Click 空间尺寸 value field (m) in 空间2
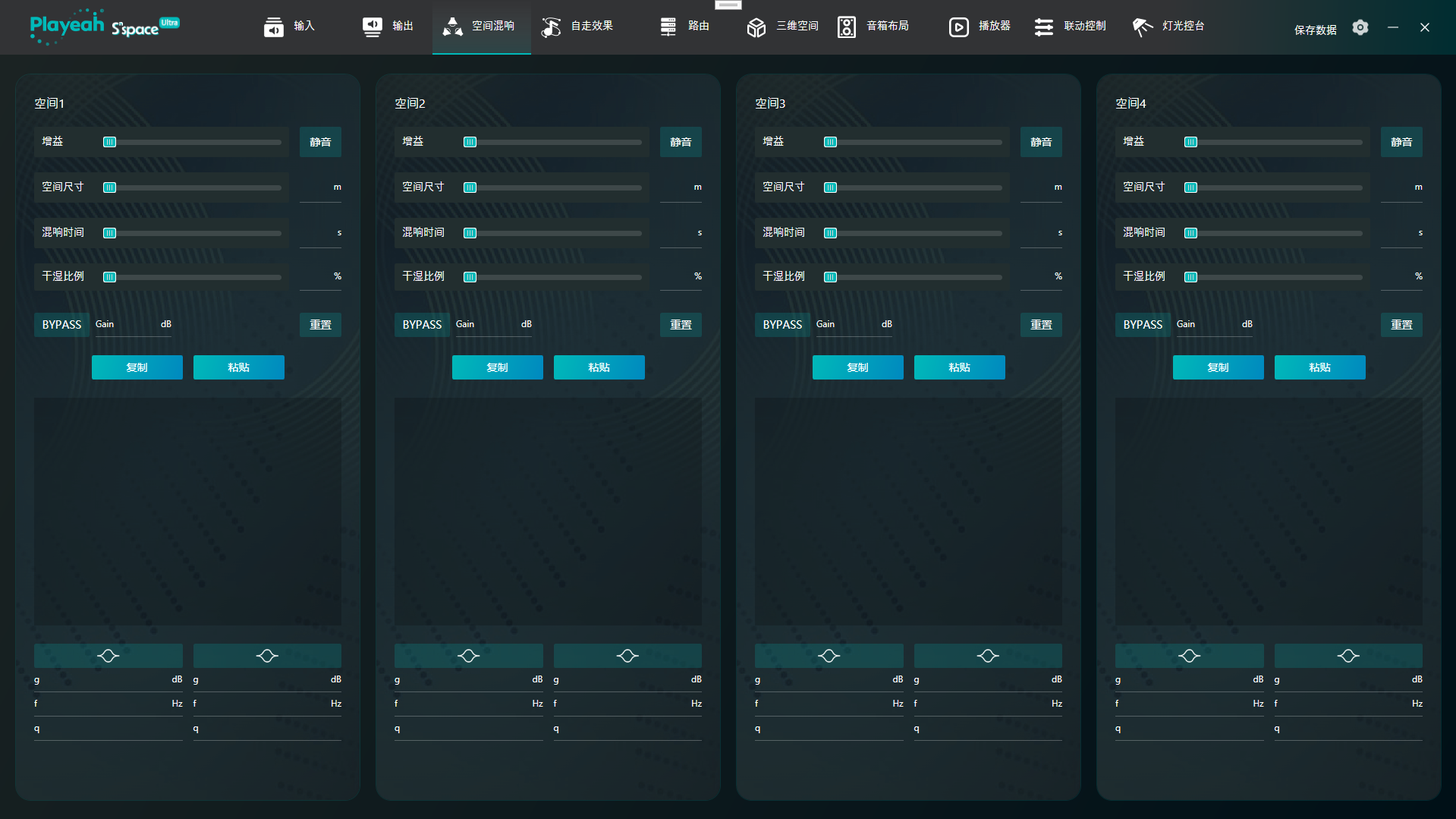This screenshot has width=1456, height=819. (681, 188)
